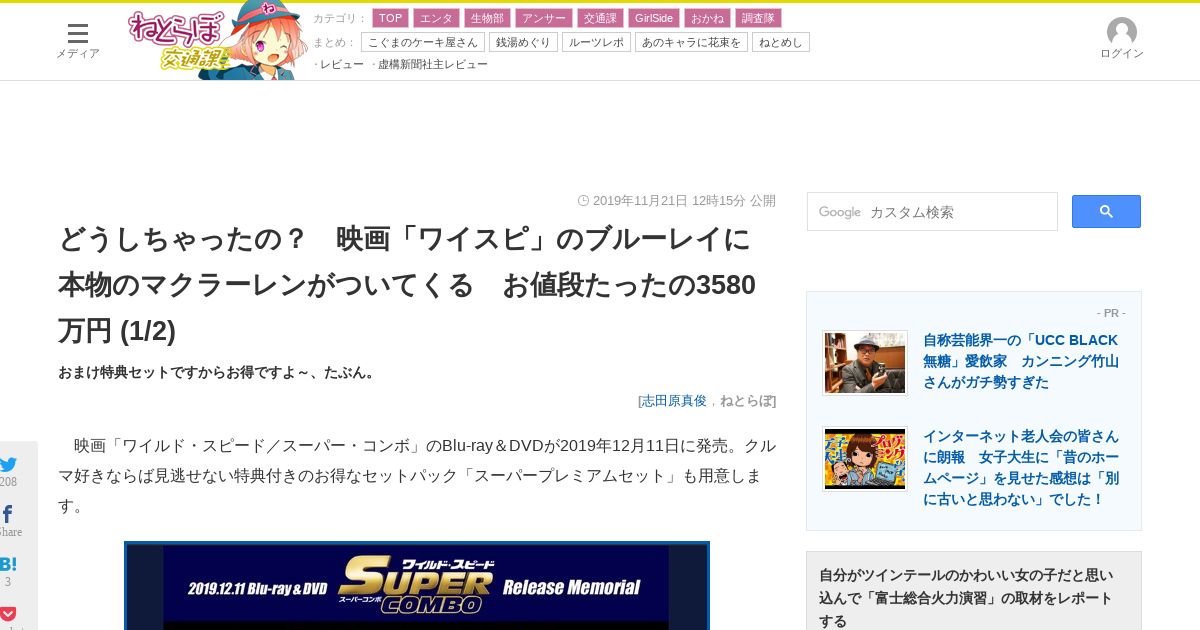Image resolution: width=1200 pixels, height=630 pixels.
Task: Open あのキャラに花束を summary link
Action: (691, 42)
